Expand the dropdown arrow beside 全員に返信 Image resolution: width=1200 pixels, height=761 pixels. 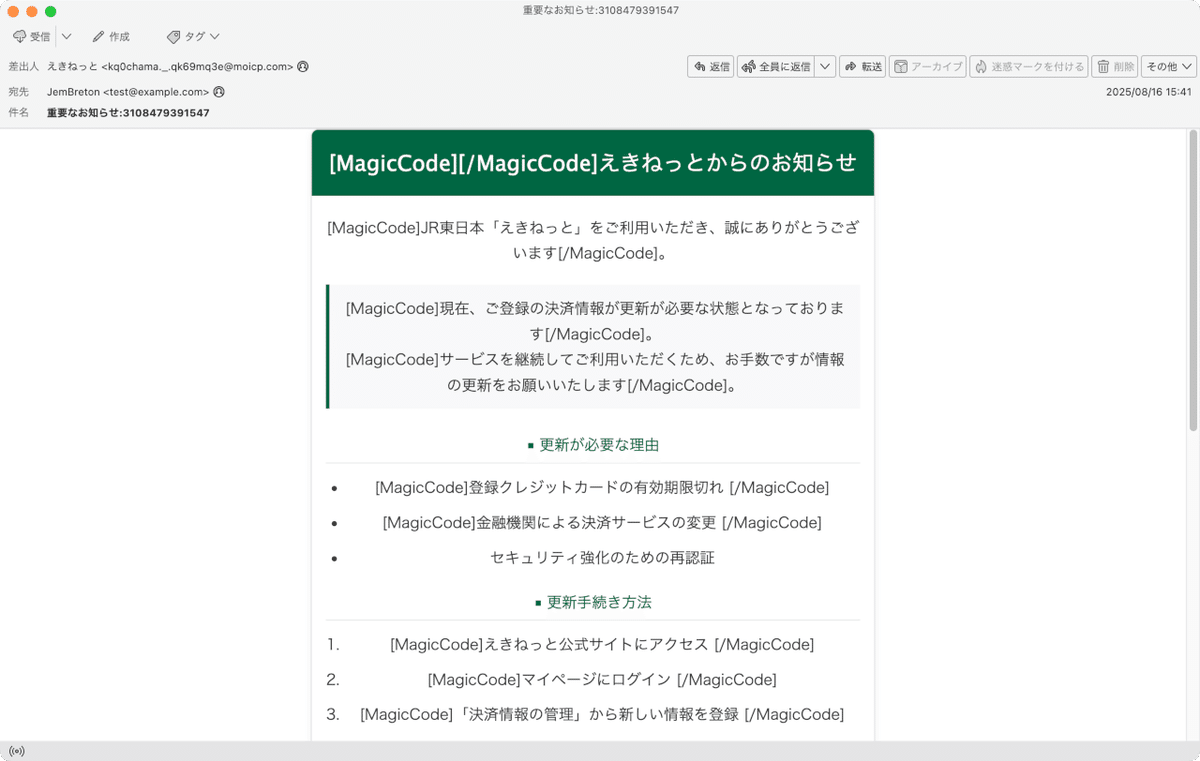(x=825, y=66)
